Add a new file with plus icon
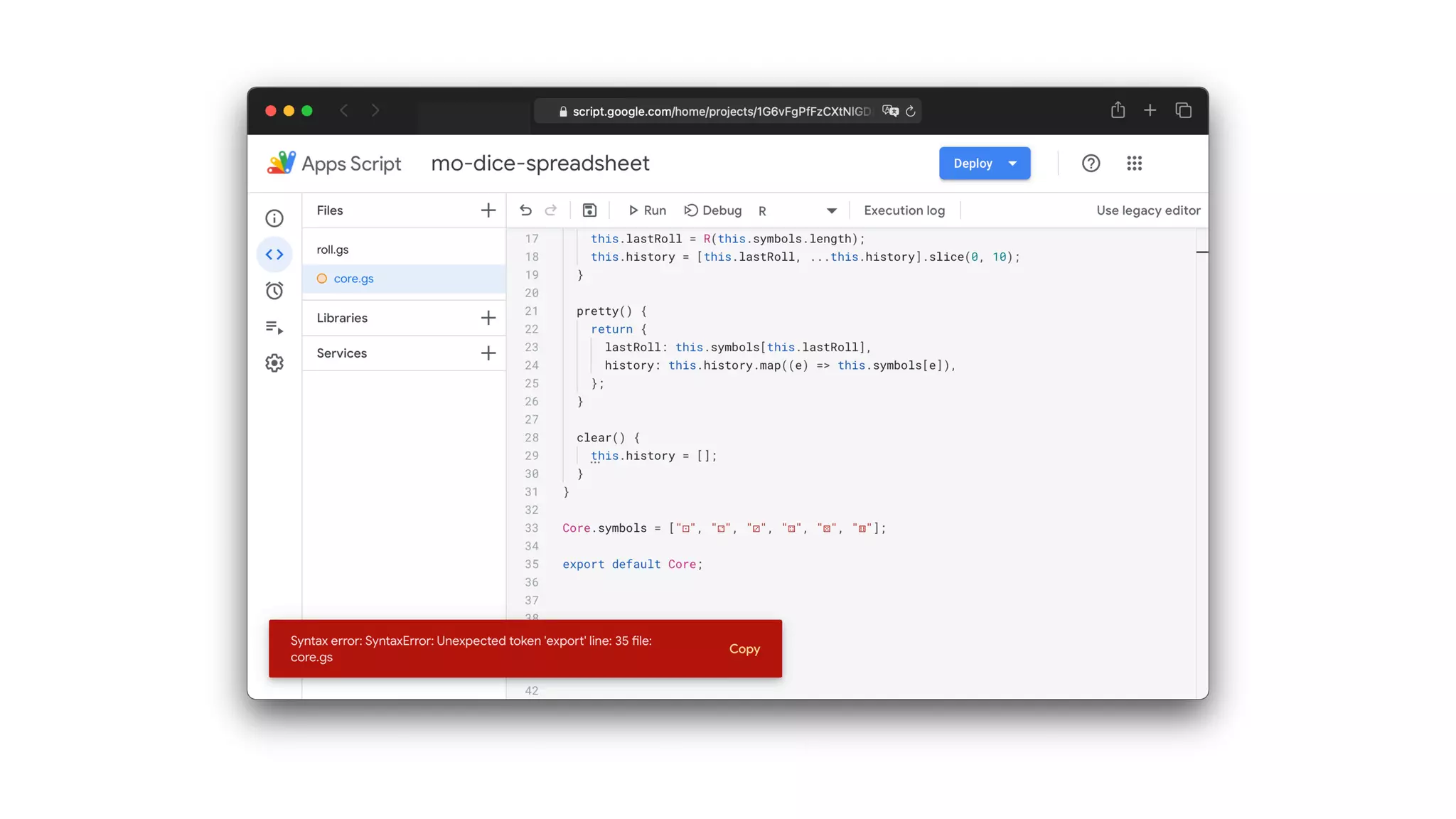This screenshot has width=1456, height=819. tap(488, 210)
